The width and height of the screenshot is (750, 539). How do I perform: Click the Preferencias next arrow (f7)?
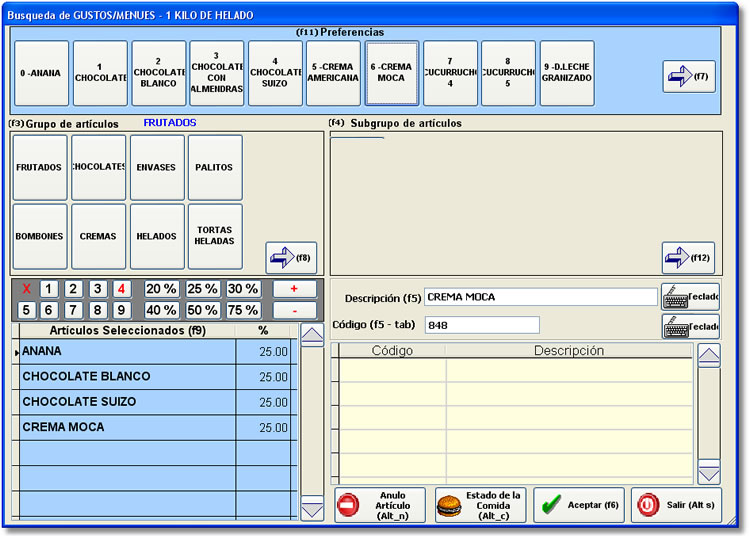click(x=688, y=77)
